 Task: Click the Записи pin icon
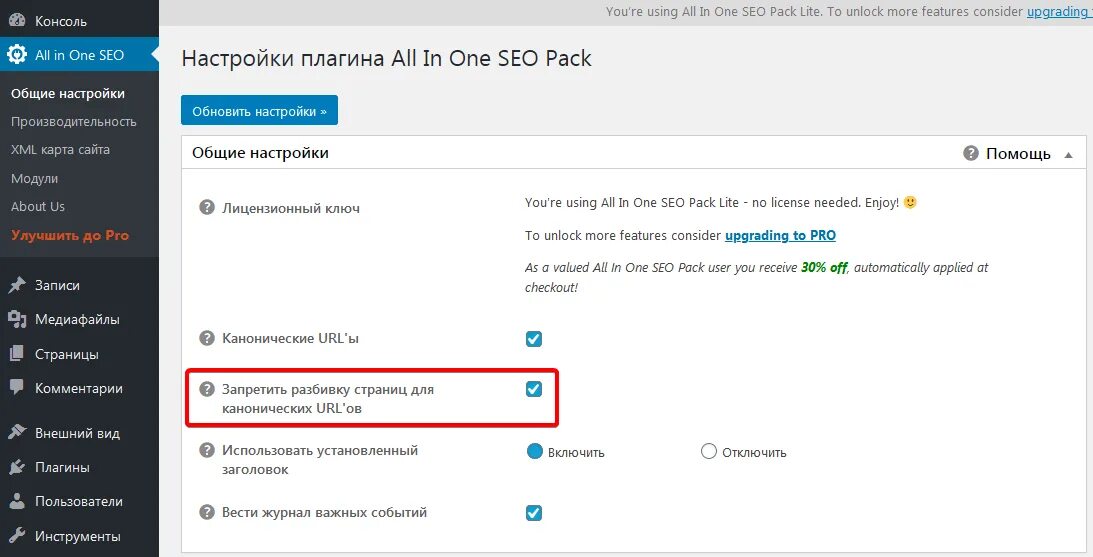pyautogui.click(x=17, y=285)
